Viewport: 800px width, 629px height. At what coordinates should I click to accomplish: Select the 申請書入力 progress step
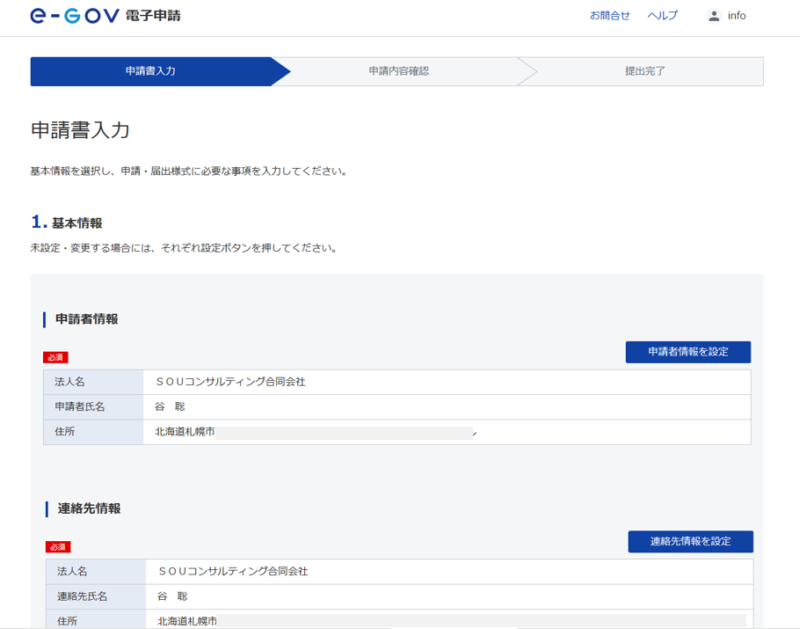(151, 72)
